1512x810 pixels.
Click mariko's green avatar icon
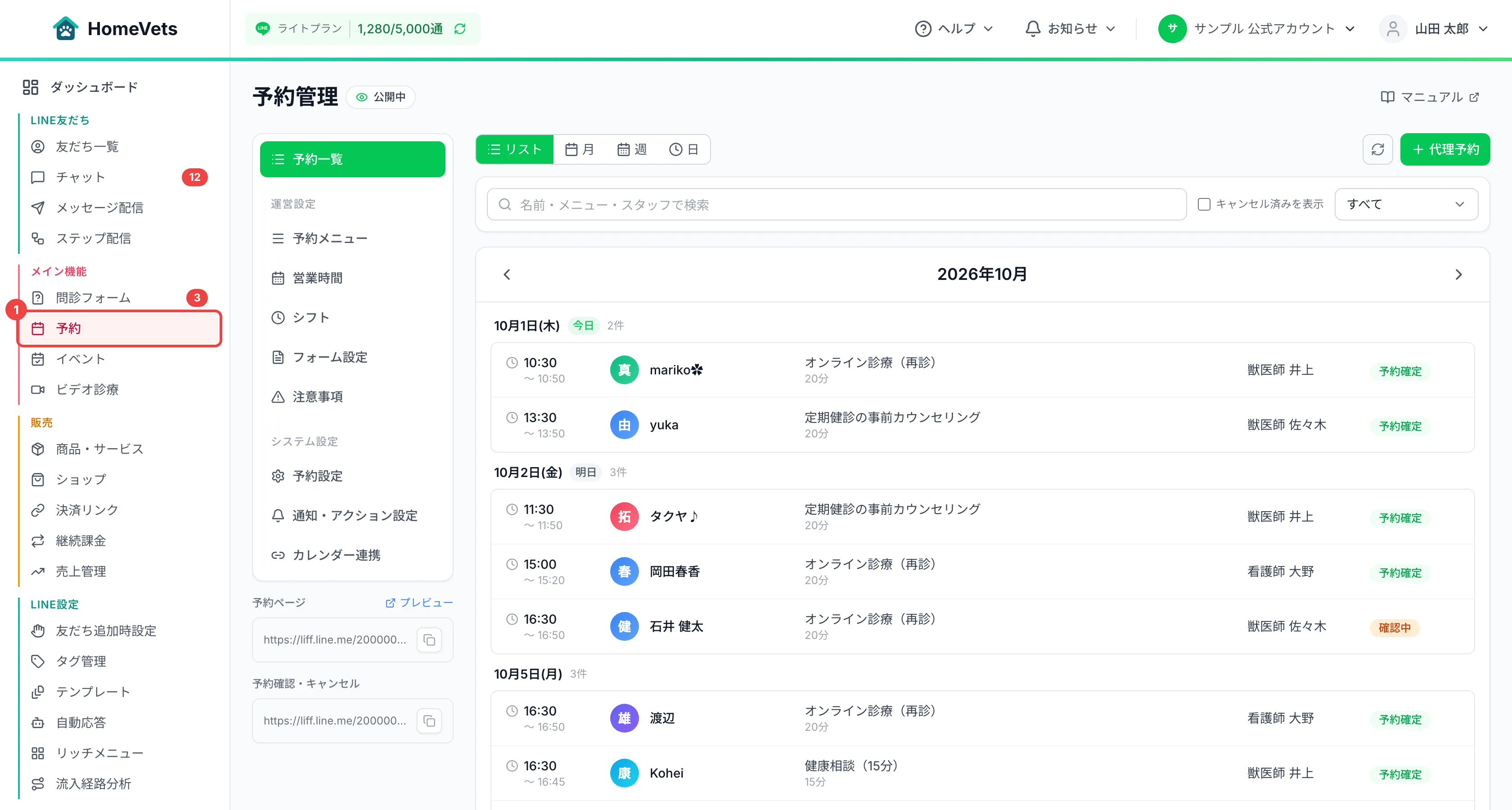pyautogui.click(x=624, y=370)
